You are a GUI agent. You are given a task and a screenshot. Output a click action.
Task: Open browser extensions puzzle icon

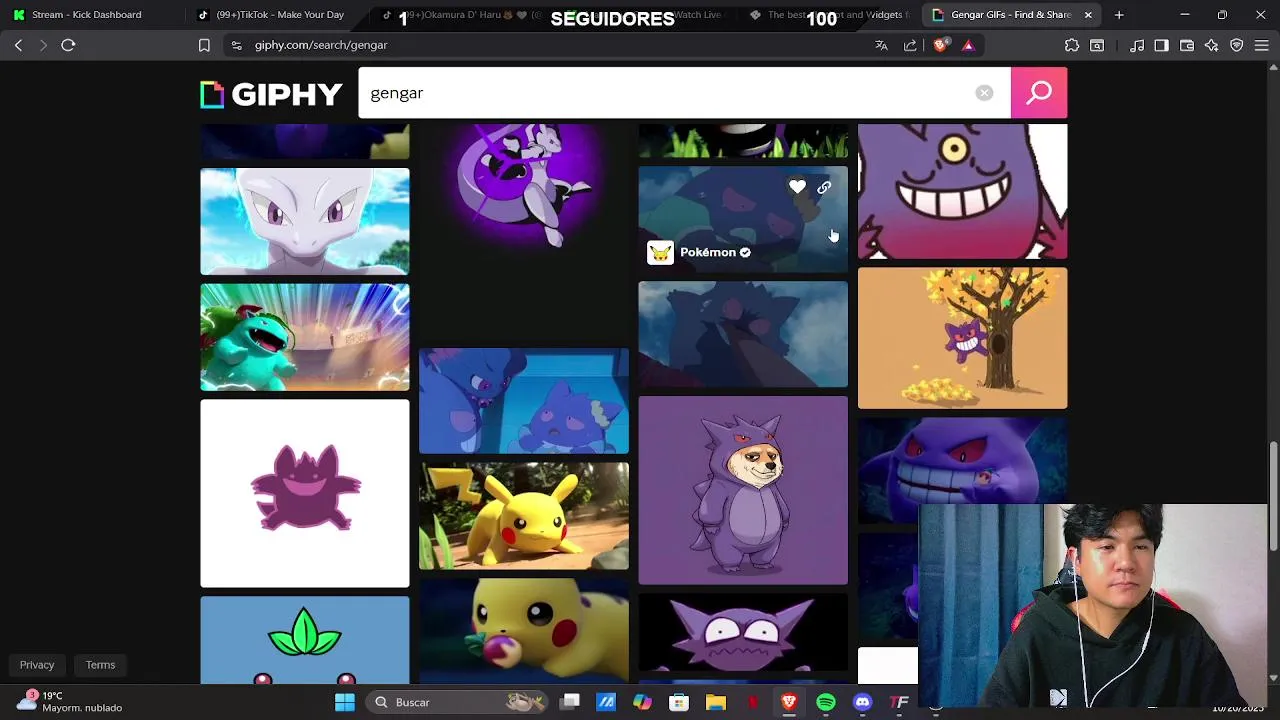(1072, 45)
